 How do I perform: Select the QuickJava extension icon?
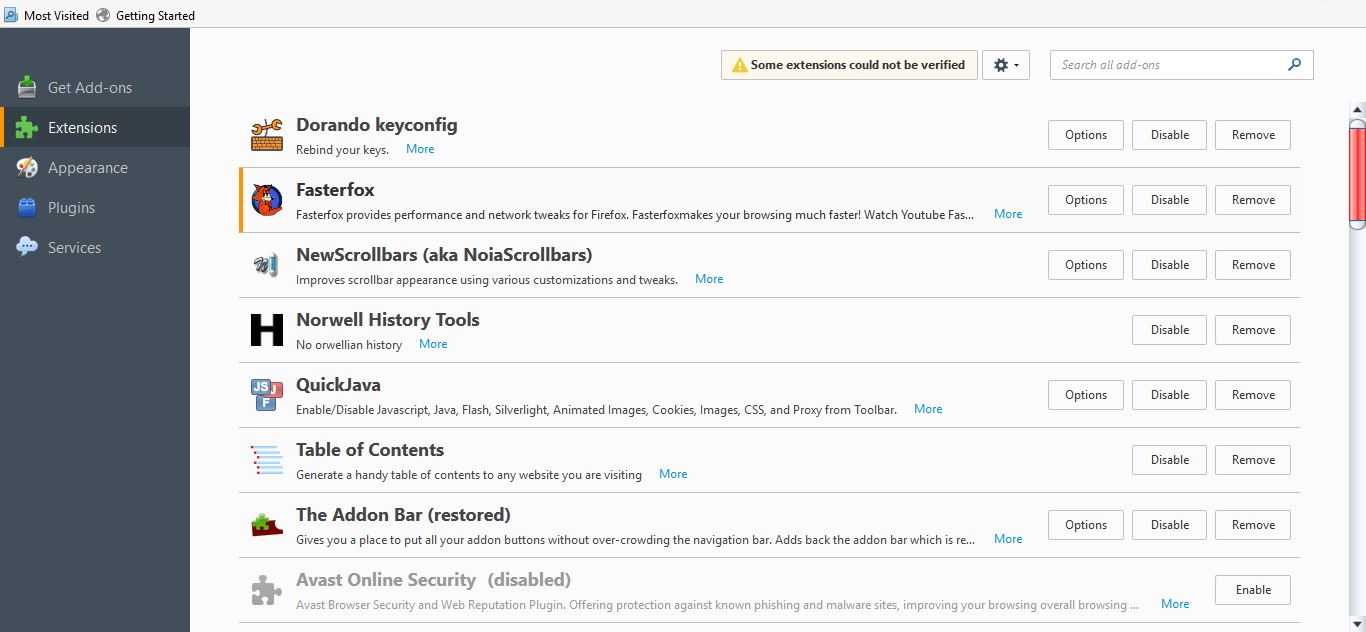click(x=265, y=394)
